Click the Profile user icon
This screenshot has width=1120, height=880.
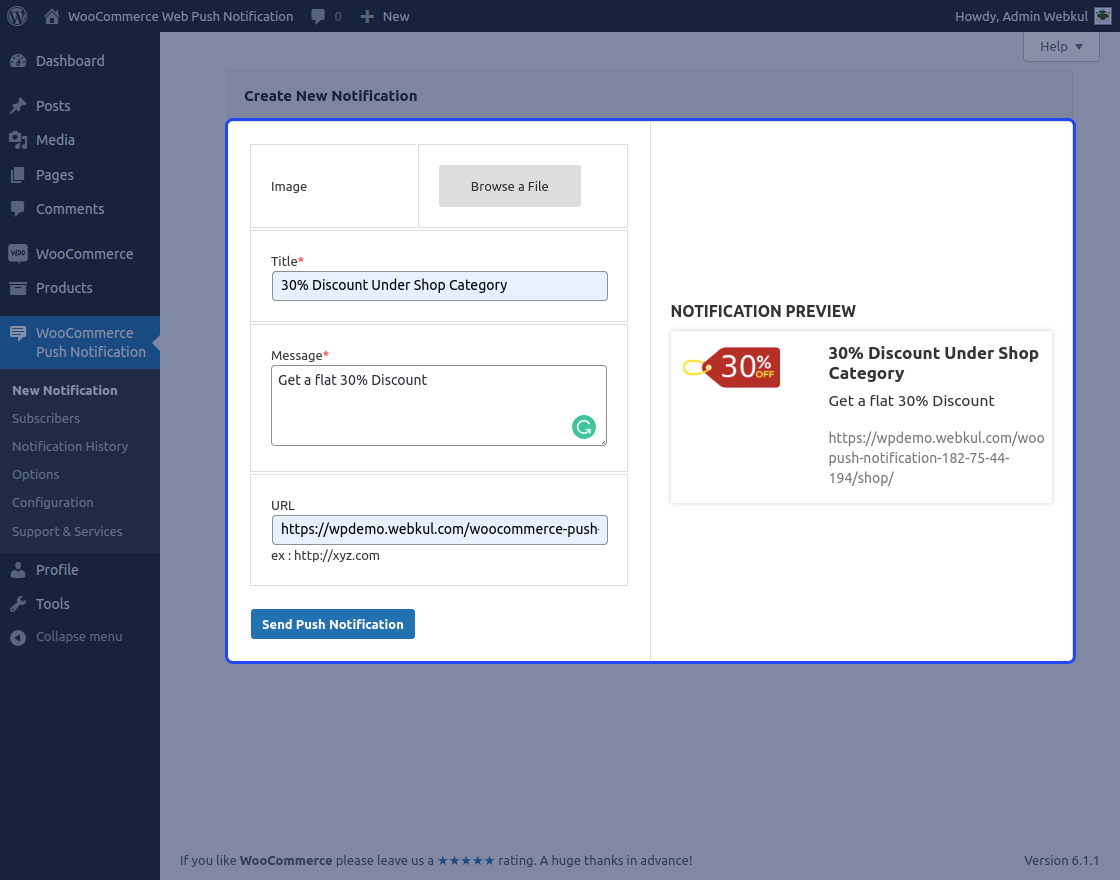click(x=18, y=570)
